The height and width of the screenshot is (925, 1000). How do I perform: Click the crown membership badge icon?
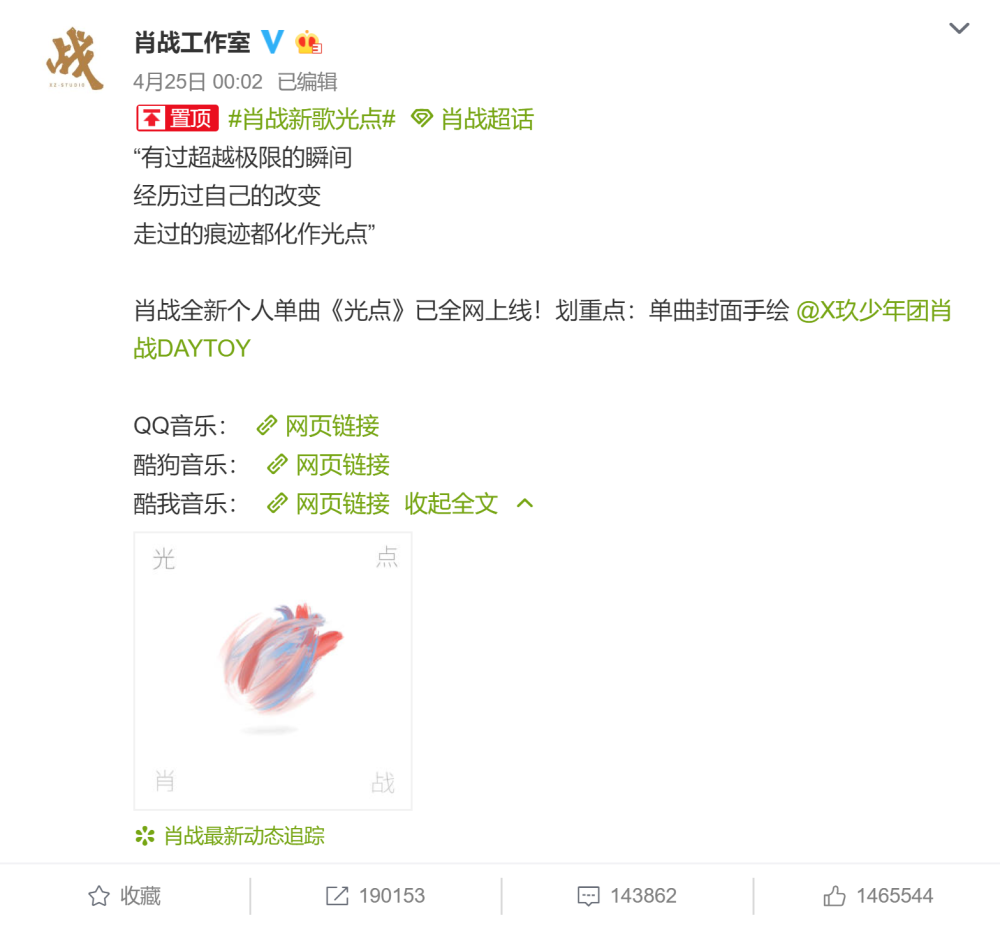click(309, 42)
